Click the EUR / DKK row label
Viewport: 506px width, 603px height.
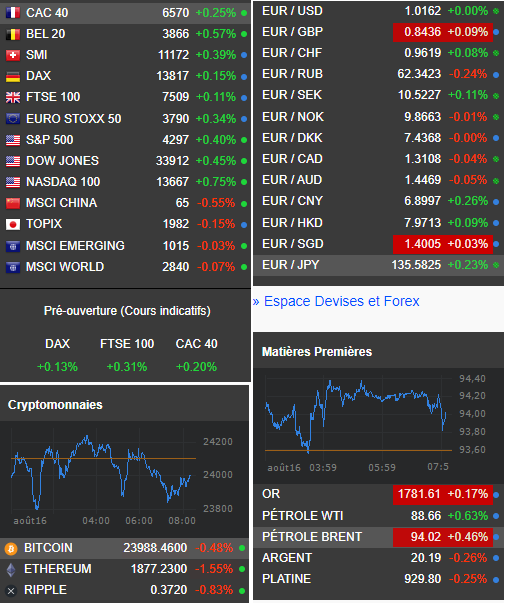[x=292, y=138]
